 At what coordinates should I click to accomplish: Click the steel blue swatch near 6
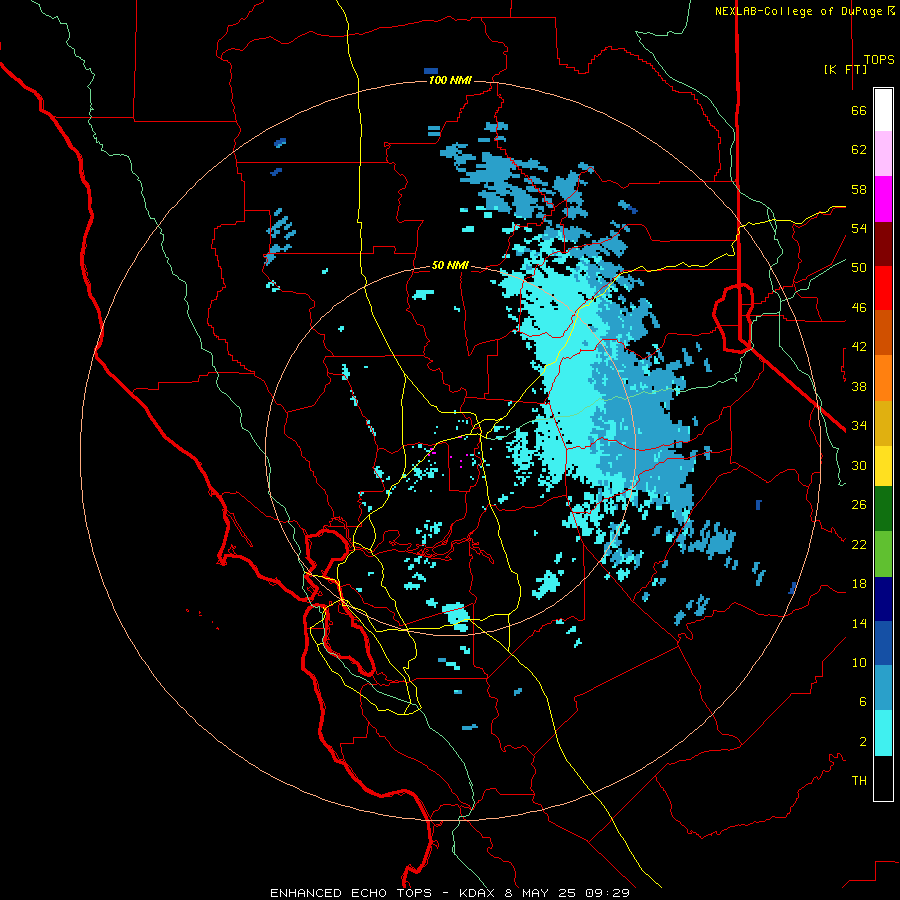coord(883,688)
